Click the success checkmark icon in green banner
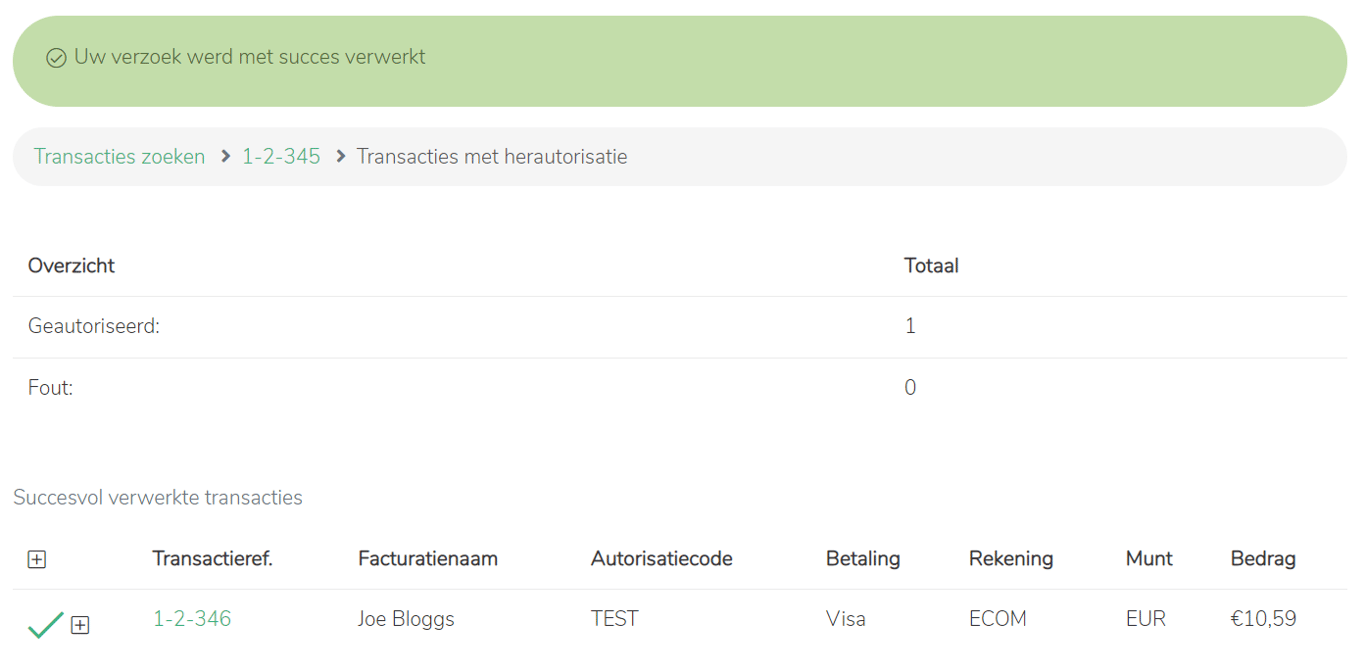 [x=56, y=58]
